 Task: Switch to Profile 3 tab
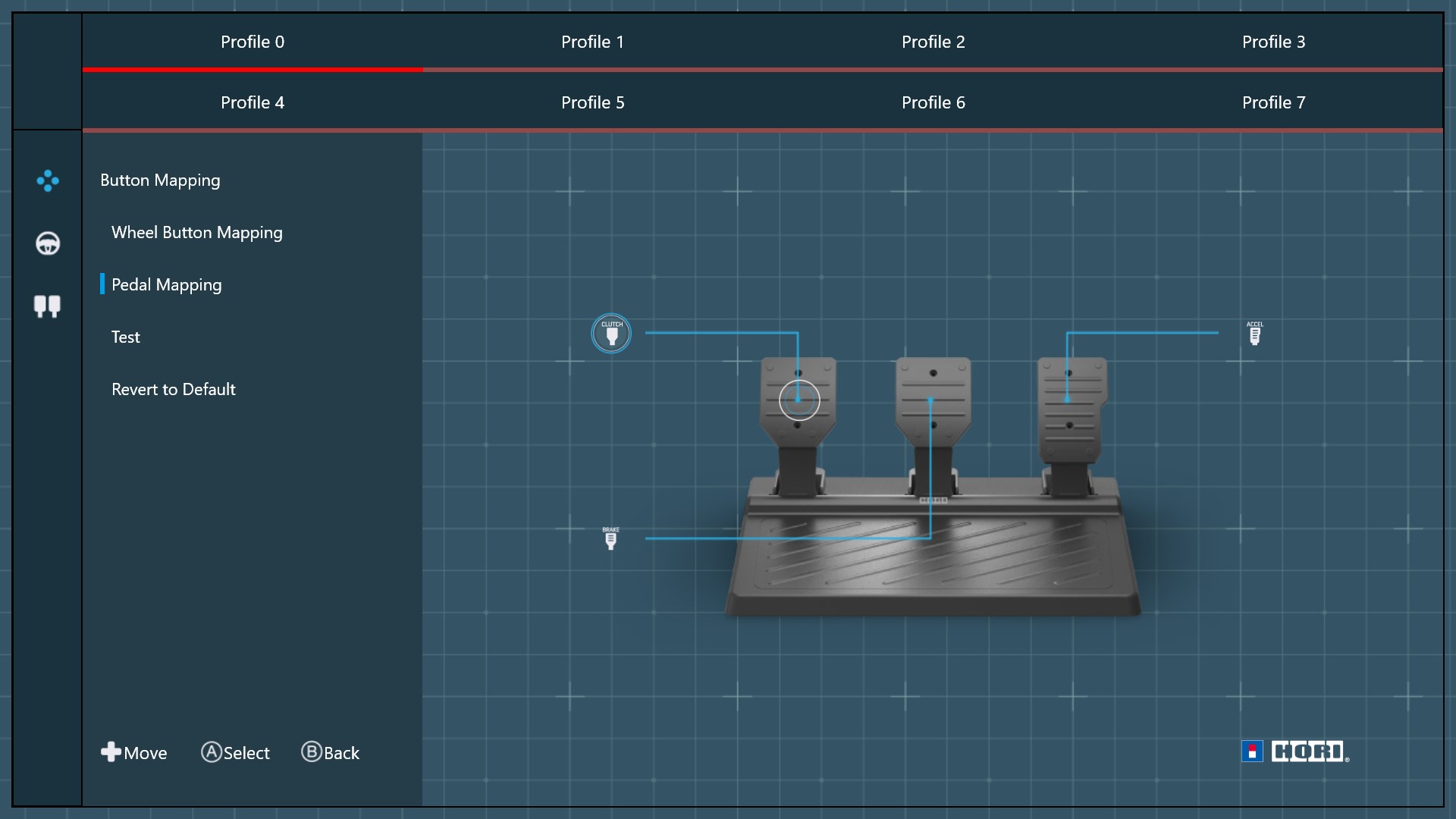pos(1273,42)
